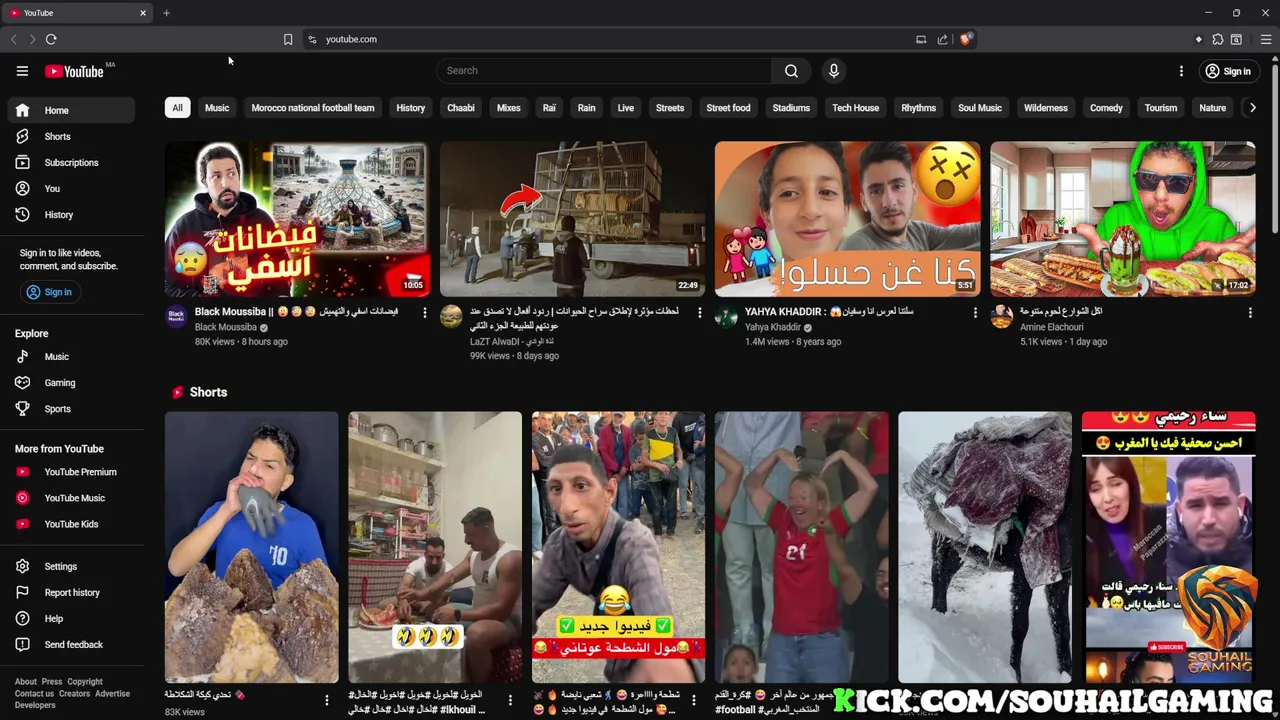
Task: Start voice search with microphone
Action: pyautogui.click(x=833, y=71)
